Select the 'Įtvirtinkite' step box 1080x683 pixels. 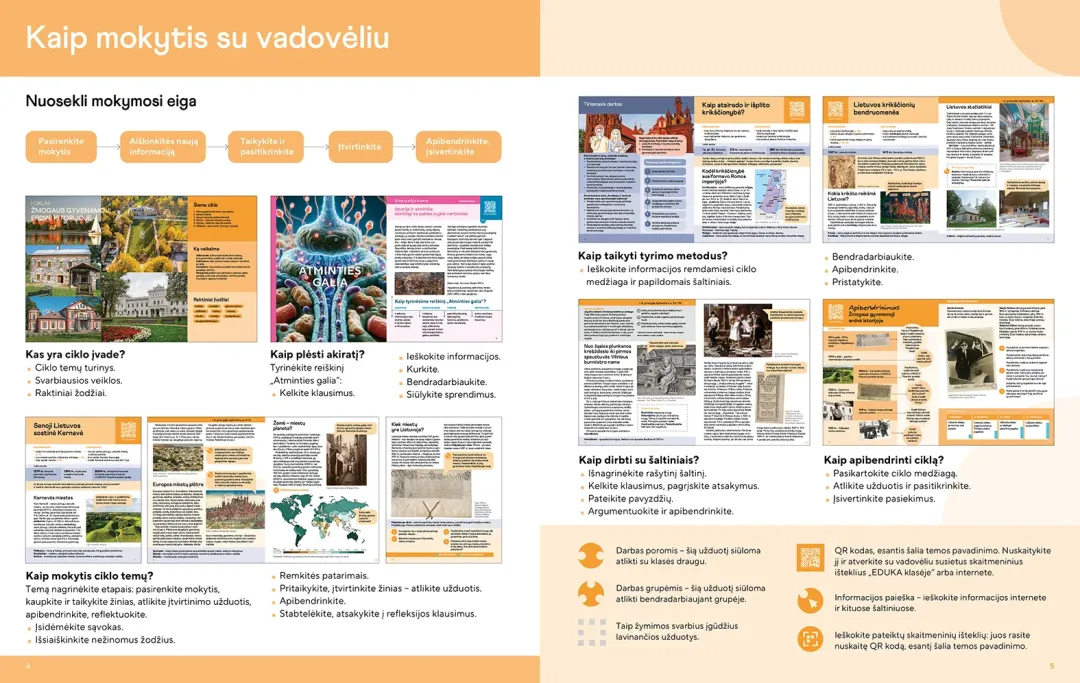click(x=360, y=147)
